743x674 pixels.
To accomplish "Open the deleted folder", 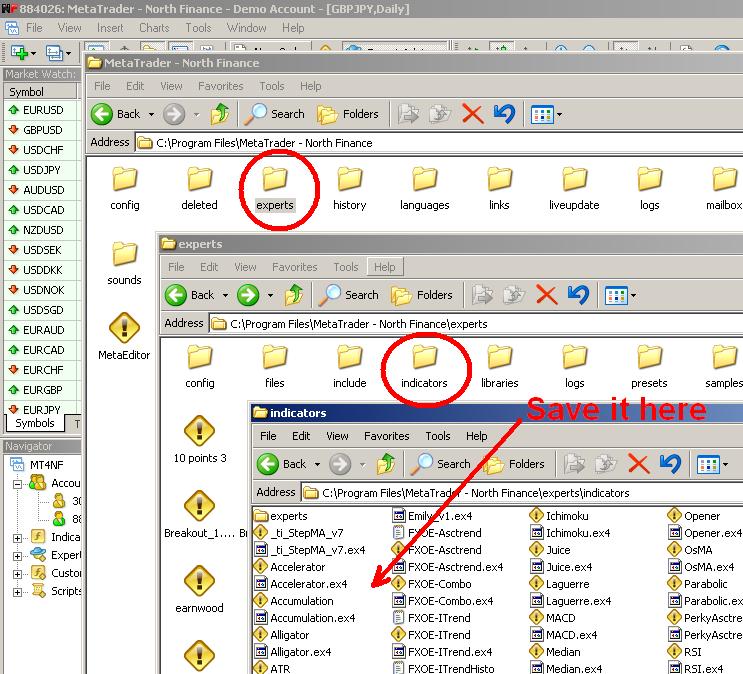I will coord(199,190).
